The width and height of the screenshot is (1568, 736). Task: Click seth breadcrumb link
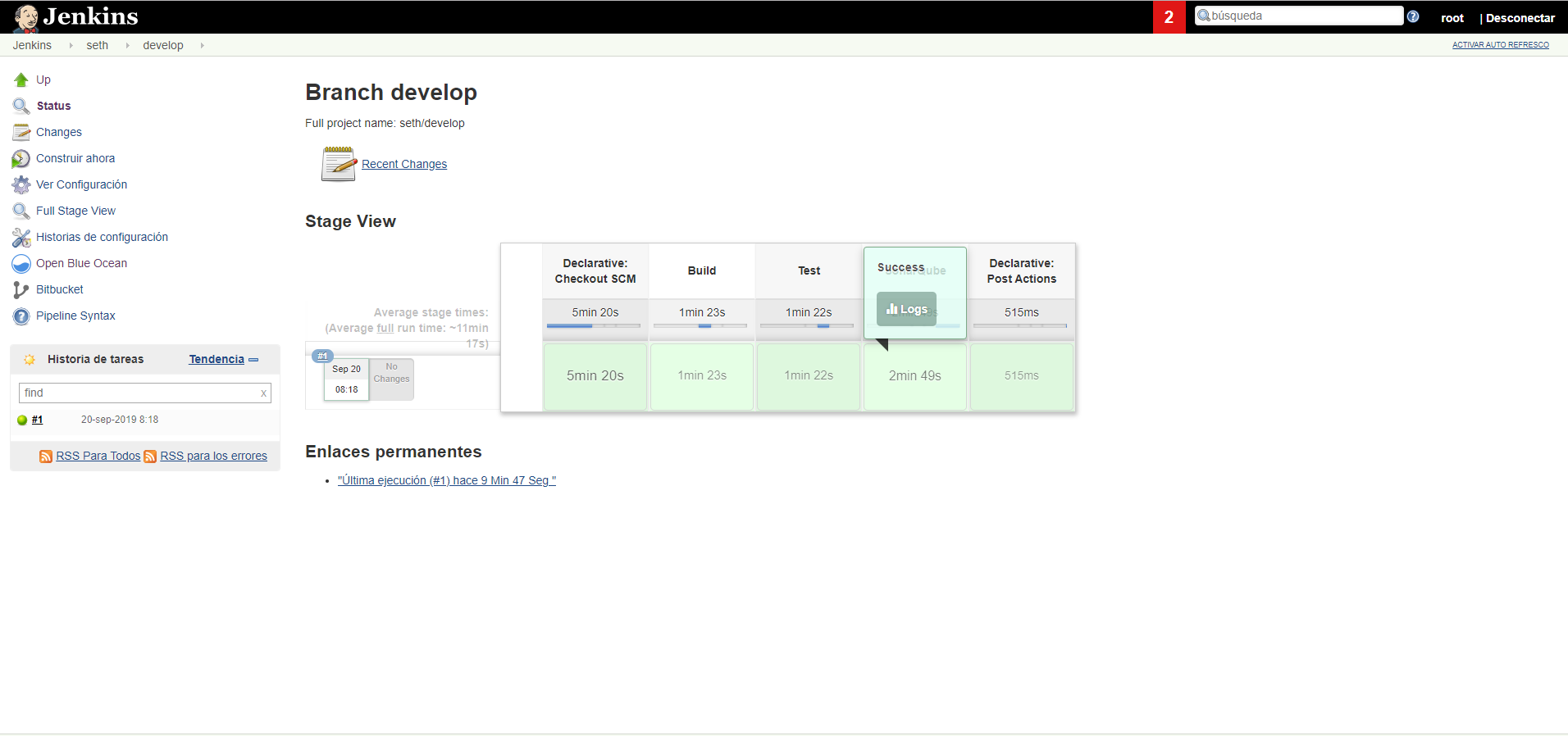click(98, 45)
